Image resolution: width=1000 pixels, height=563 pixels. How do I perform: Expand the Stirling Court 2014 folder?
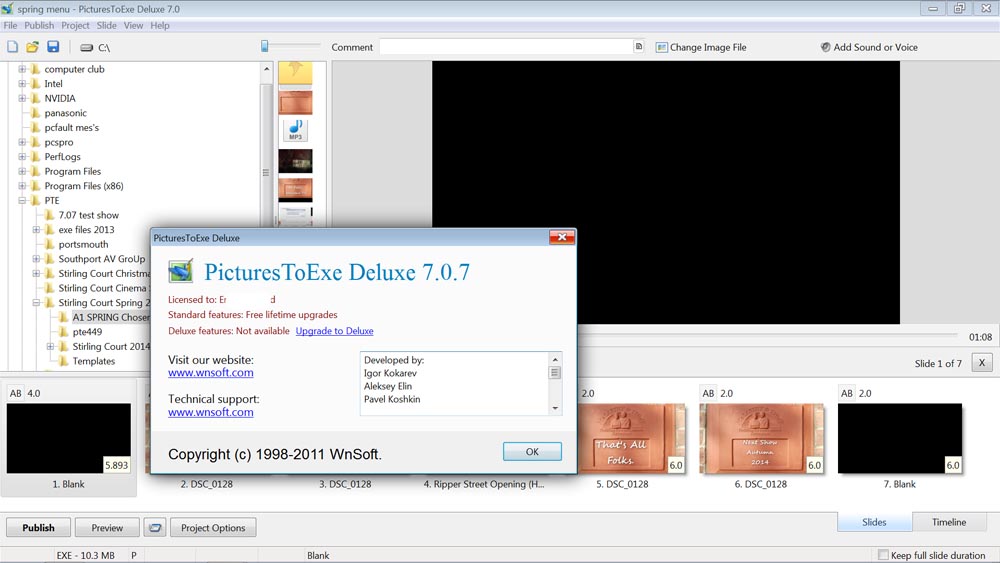pyautogui.click(x=50, y=346)
